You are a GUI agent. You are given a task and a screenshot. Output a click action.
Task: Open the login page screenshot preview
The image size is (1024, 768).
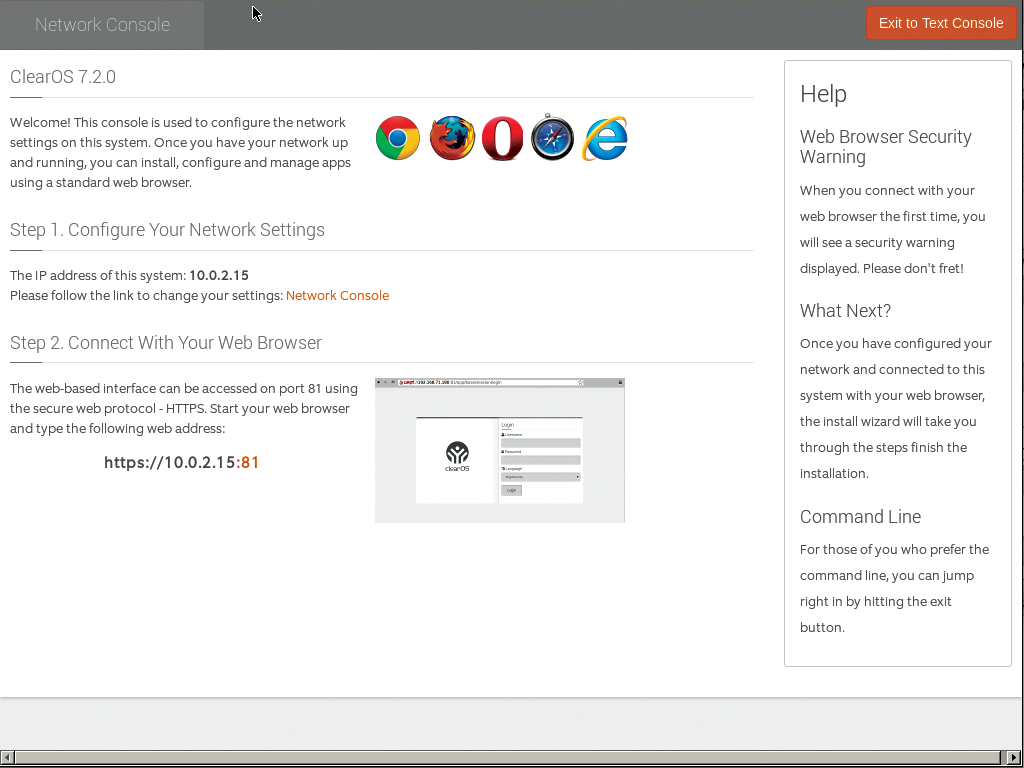(x=499, y=450)
